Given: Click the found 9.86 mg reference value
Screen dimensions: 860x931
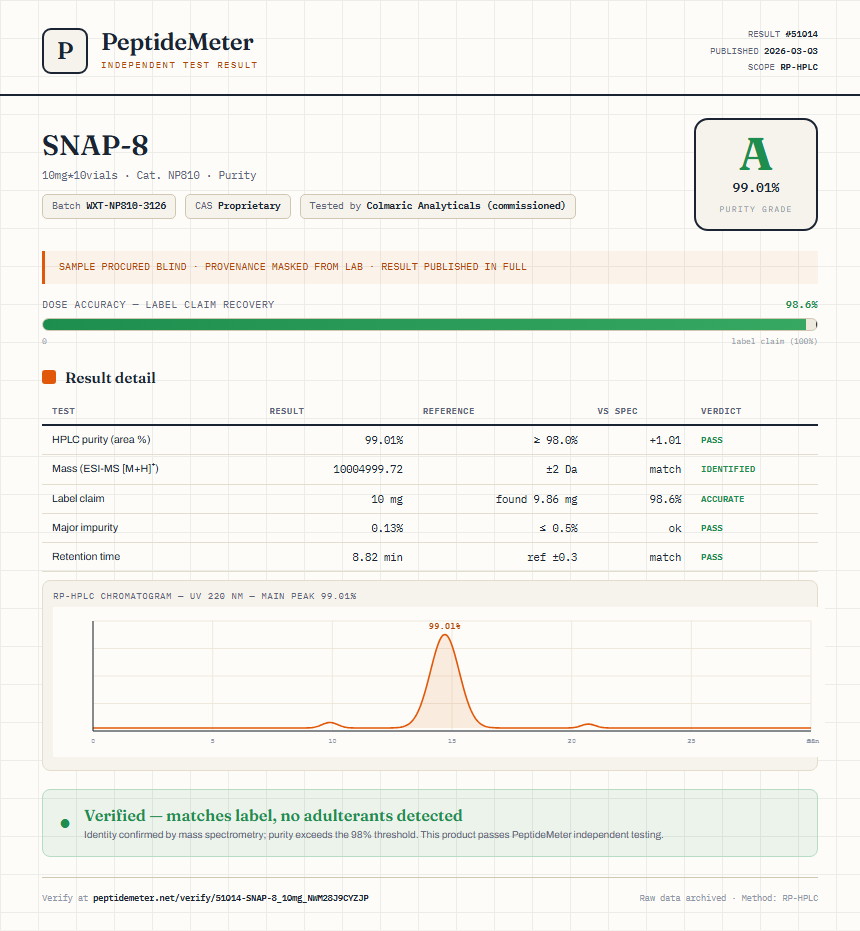Looking at the screenshot, I should tap(536, 499).
